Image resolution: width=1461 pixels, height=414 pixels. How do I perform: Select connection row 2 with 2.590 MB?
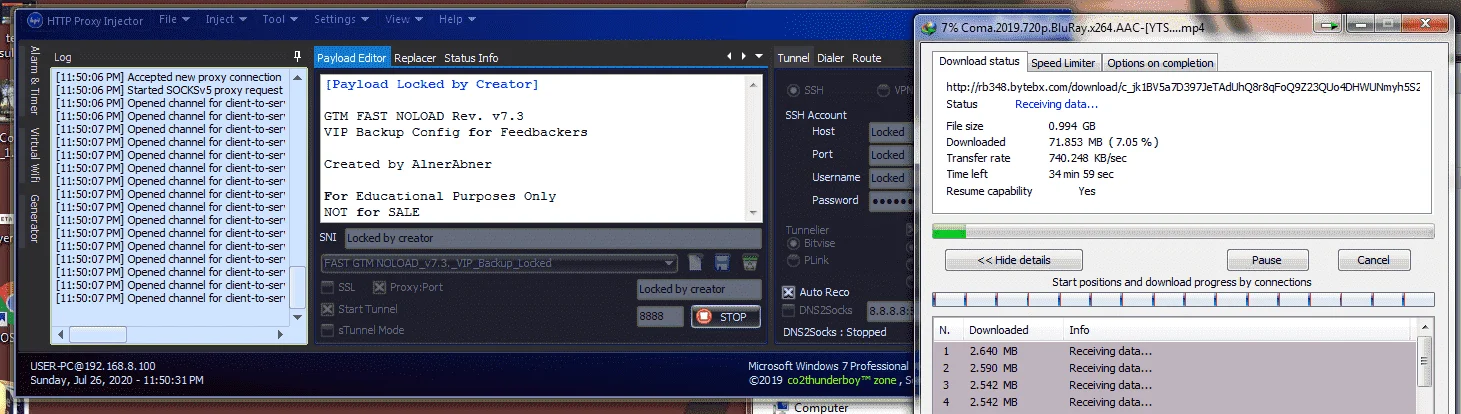coord(1176,368)
